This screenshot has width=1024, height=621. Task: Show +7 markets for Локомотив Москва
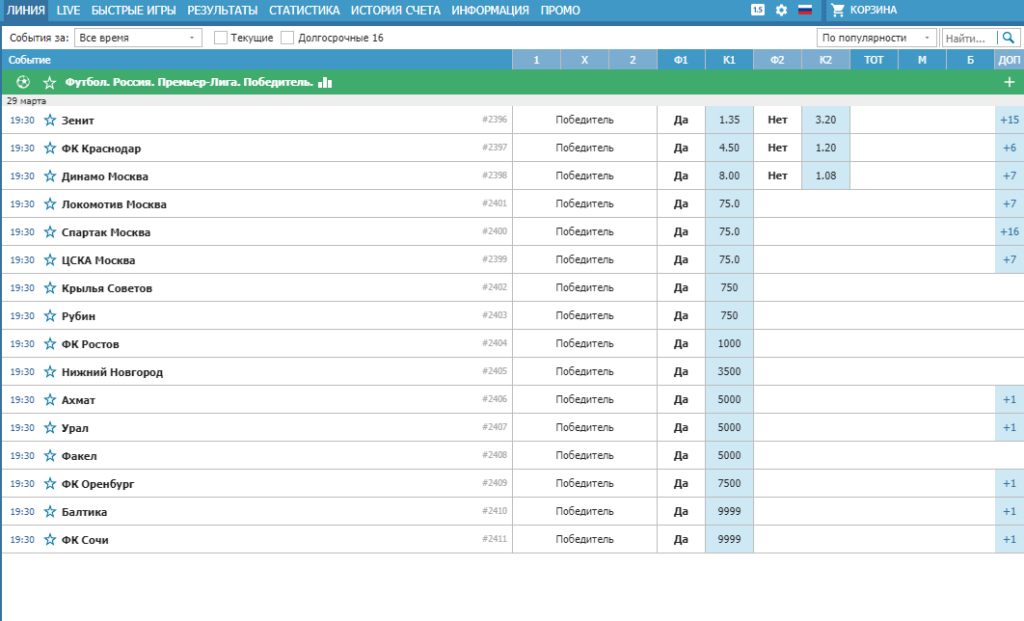1010,204
